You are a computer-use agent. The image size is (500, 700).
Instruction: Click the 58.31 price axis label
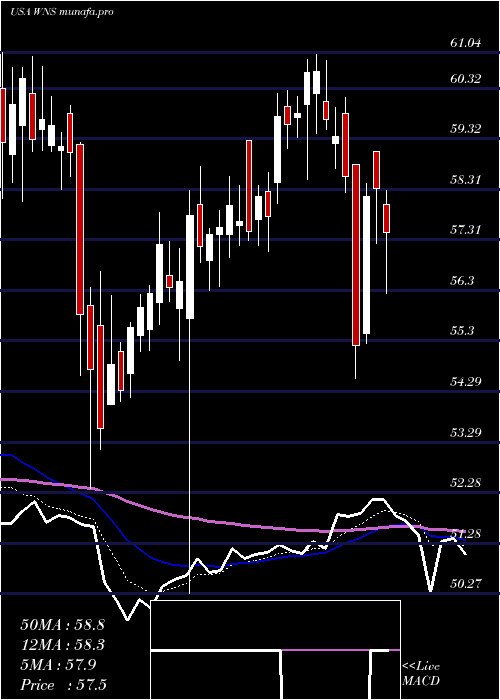point(466,180)
